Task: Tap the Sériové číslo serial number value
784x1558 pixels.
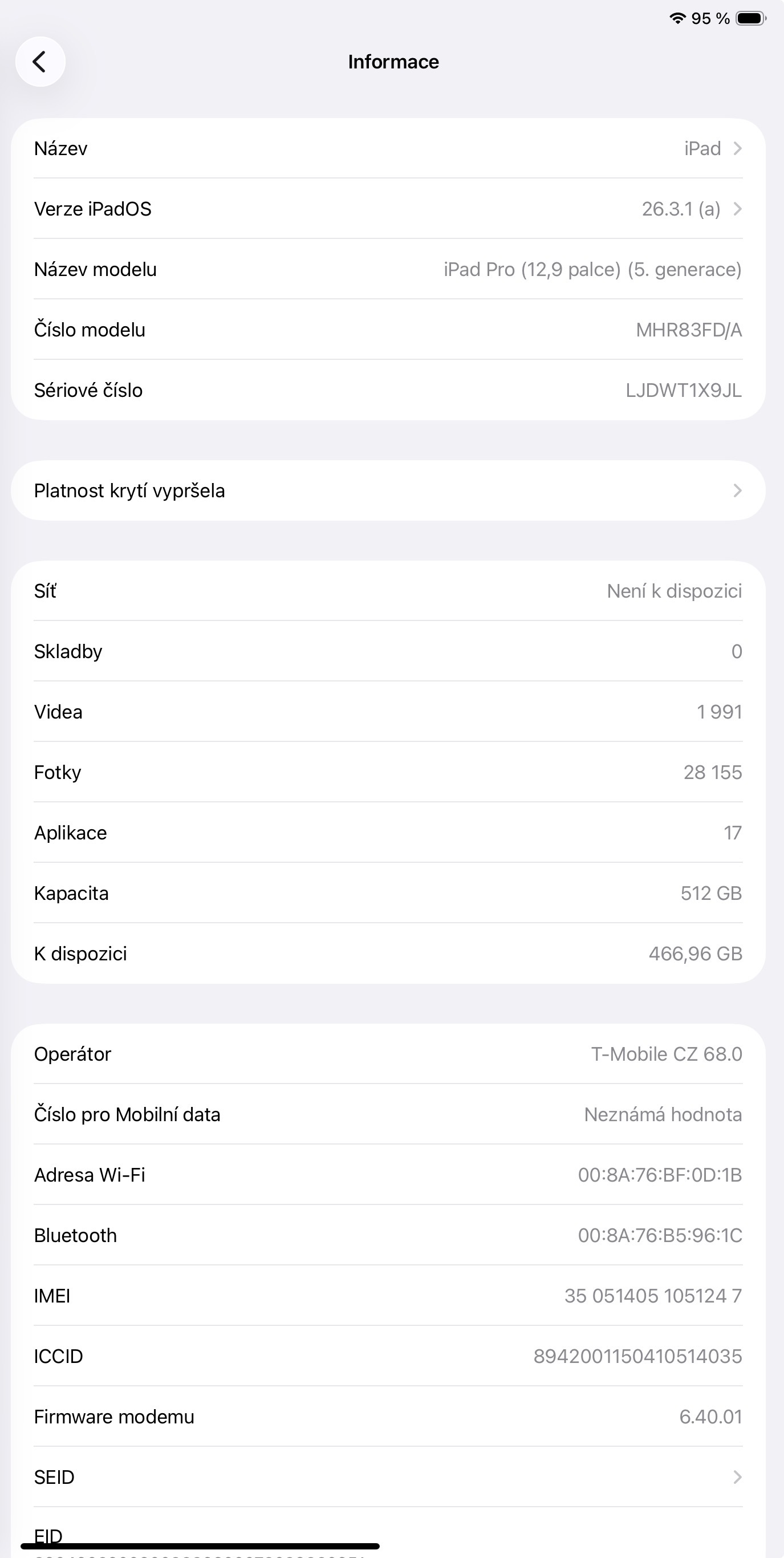Action: (x=683, y=390)
